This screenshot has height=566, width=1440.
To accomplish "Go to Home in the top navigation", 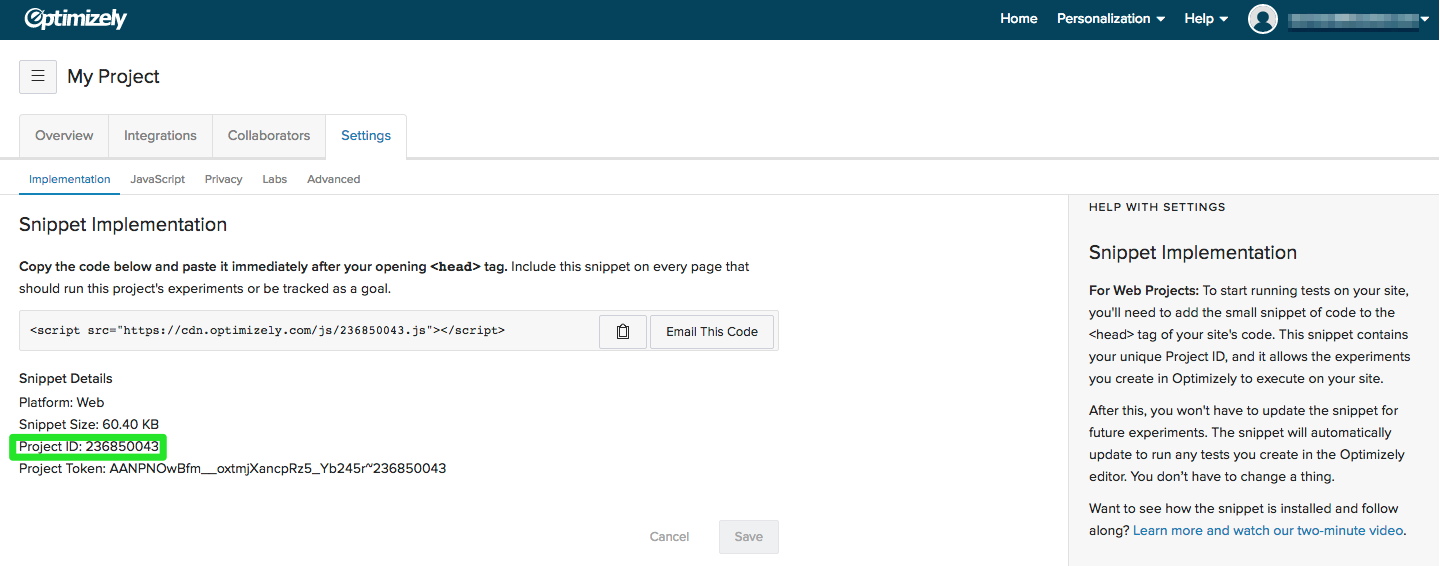I will [1019, 19].
